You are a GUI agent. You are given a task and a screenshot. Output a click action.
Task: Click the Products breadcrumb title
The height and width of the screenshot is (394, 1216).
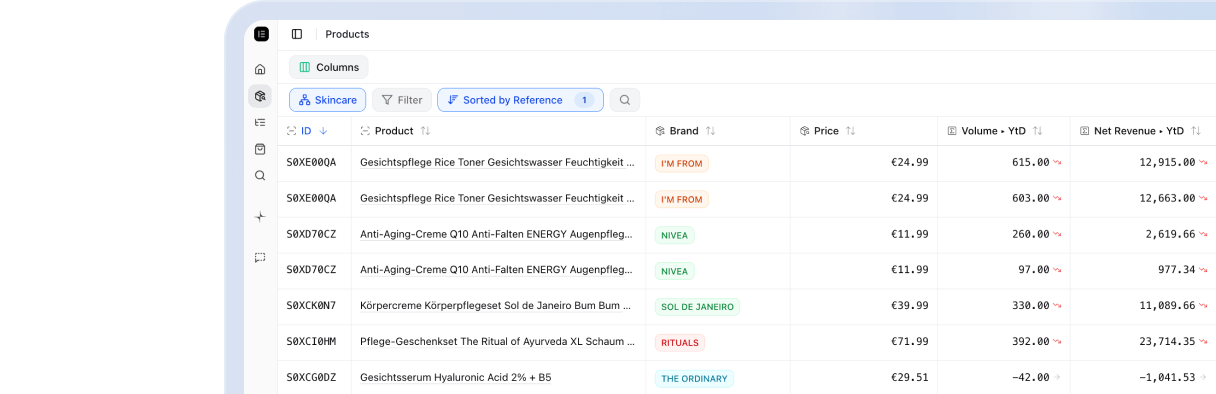point(347,34)
